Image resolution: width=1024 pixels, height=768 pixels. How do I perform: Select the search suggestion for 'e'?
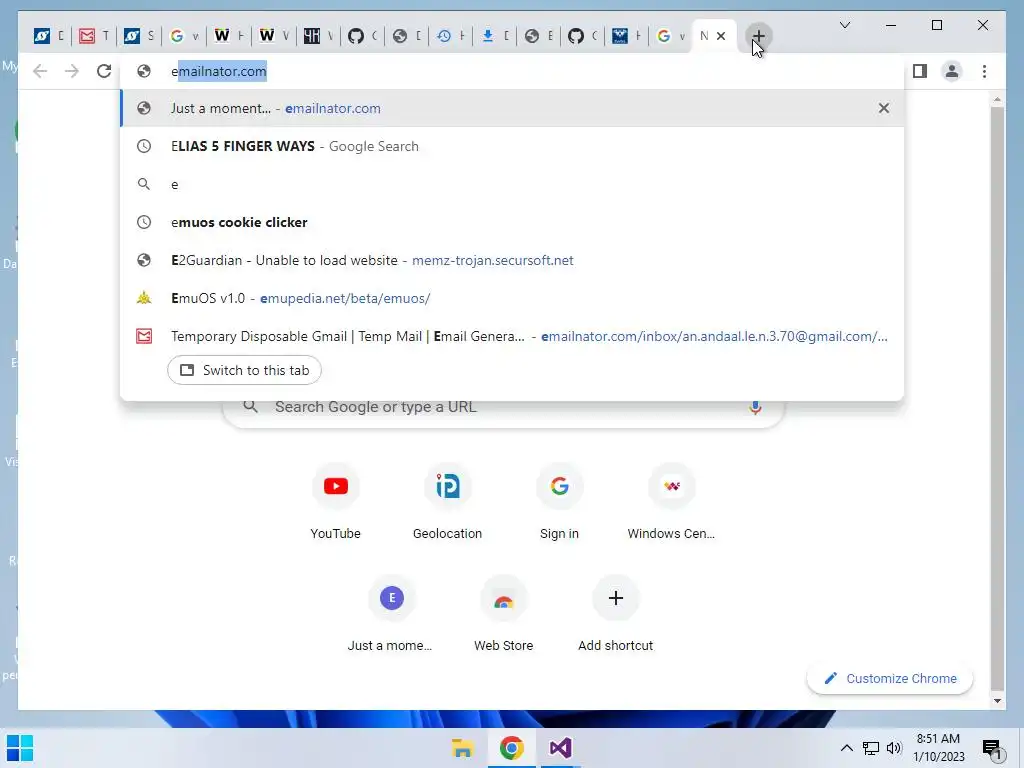(512, 184)
